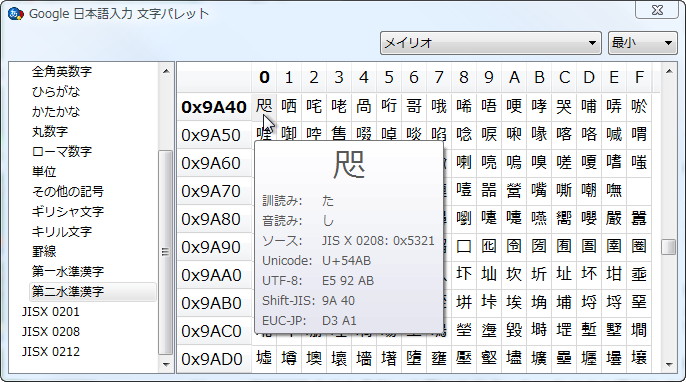Image resolution: width=686 pixels, height=382 pixels.
Task: Click the 0x9A50 row header
Action: click(x=214, y=135)
